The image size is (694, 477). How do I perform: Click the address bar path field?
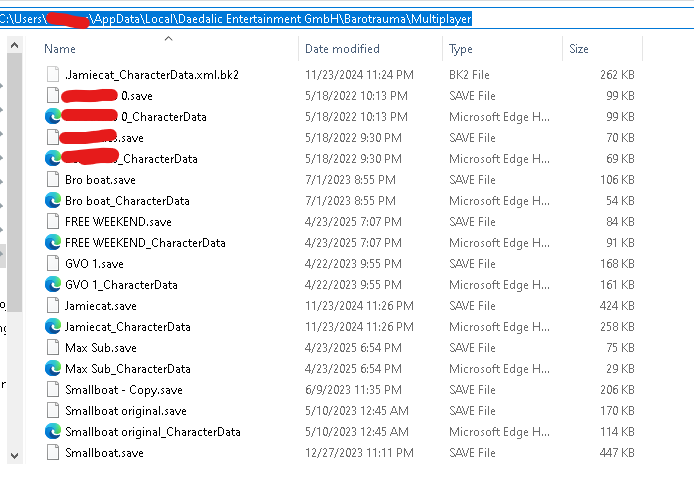(347, 19)
